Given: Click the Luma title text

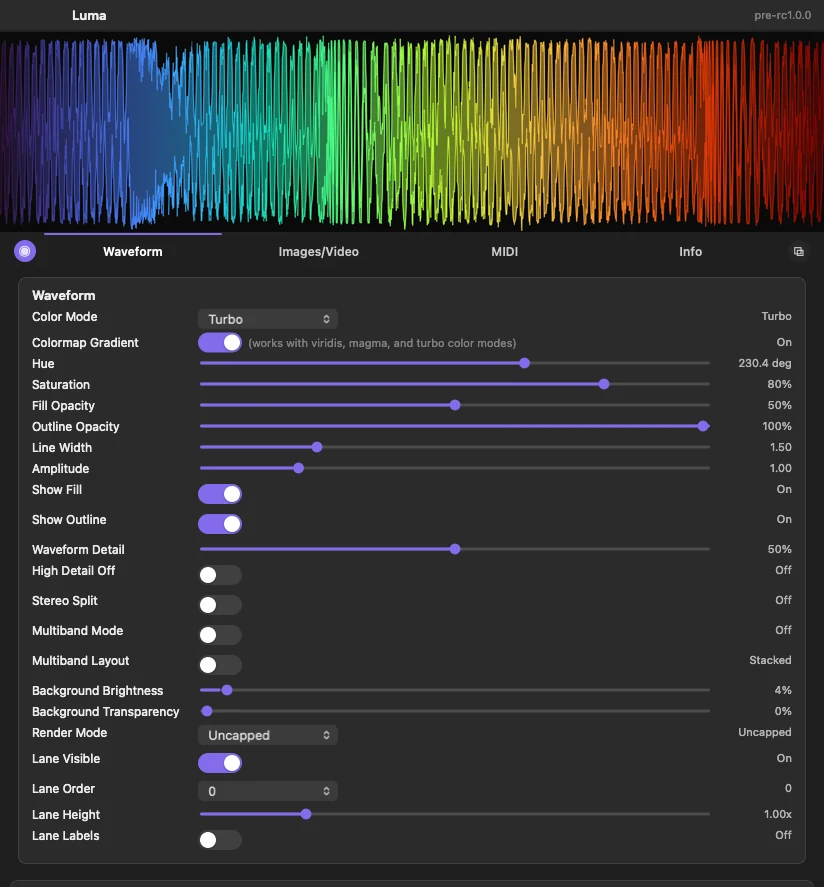Looking at the screenshot, I should pyautogui.click(x=89, y=15).
